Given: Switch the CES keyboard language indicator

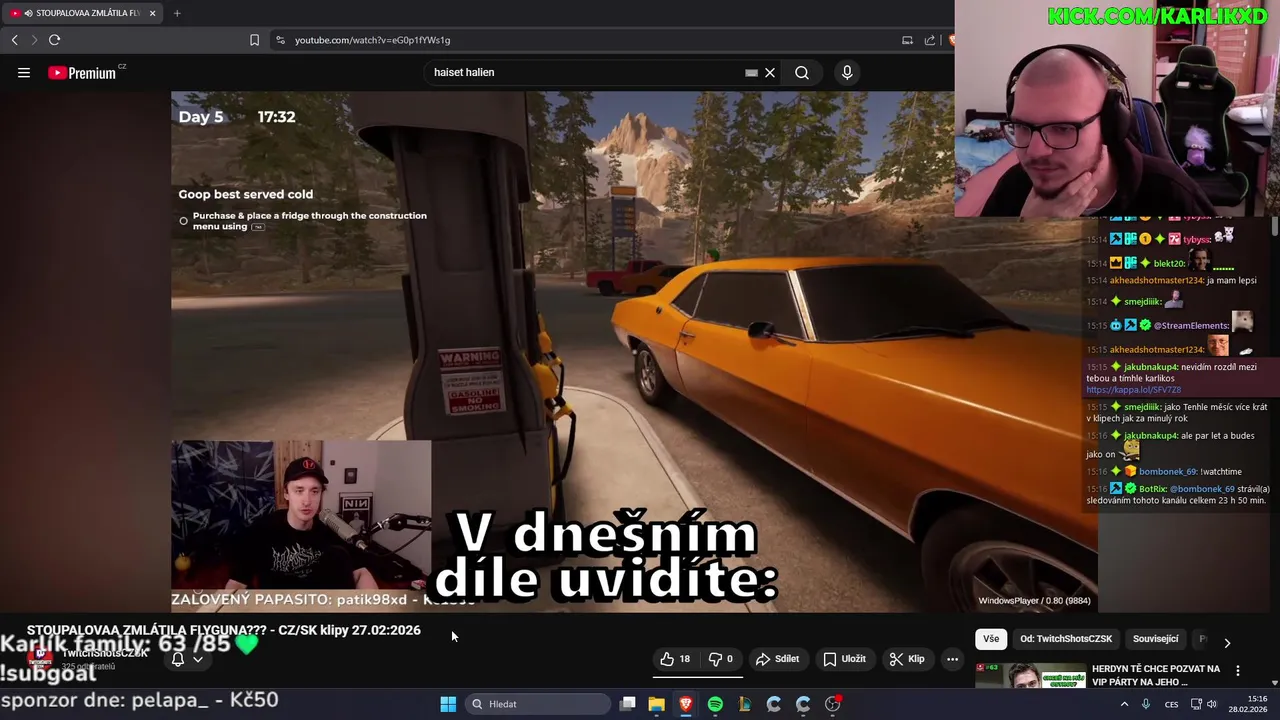Looking at the screenshot, I should pos(1171,704).
